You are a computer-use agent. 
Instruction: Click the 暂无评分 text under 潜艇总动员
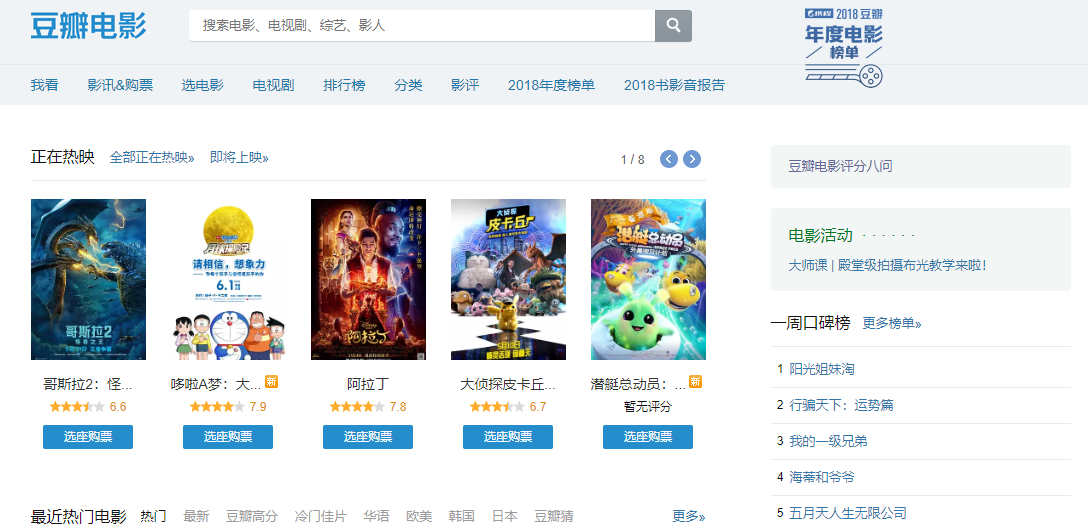(x=648, y=407)
